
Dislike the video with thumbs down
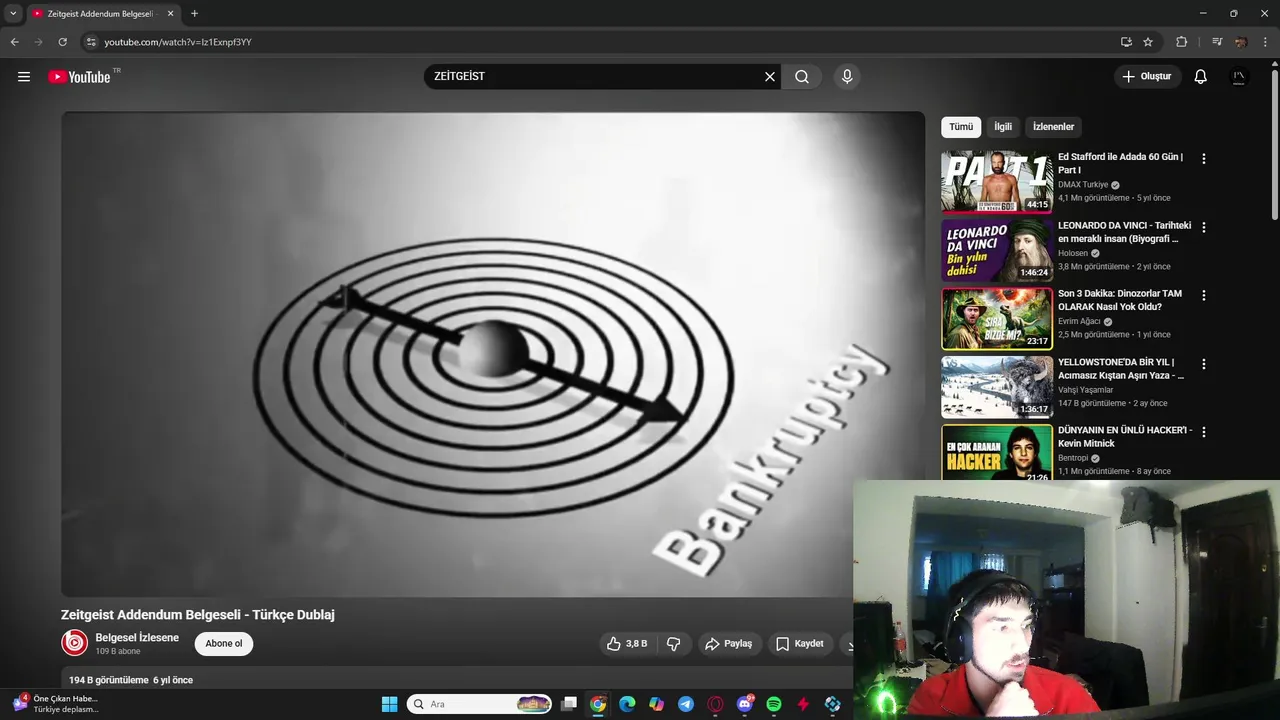coord(673,644)
